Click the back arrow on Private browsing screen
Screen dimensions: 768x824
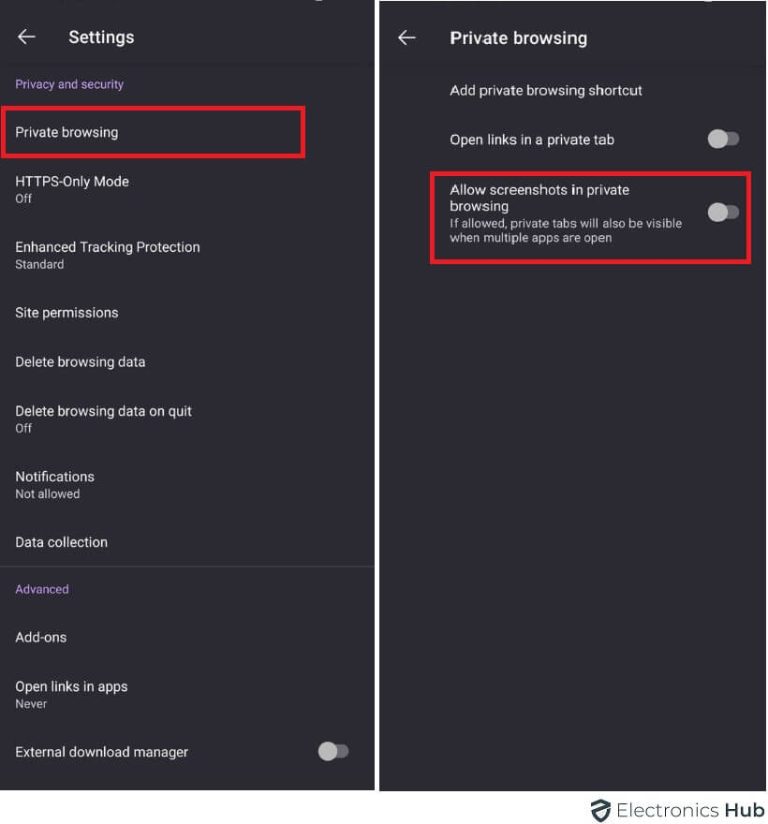pos(408,37)
